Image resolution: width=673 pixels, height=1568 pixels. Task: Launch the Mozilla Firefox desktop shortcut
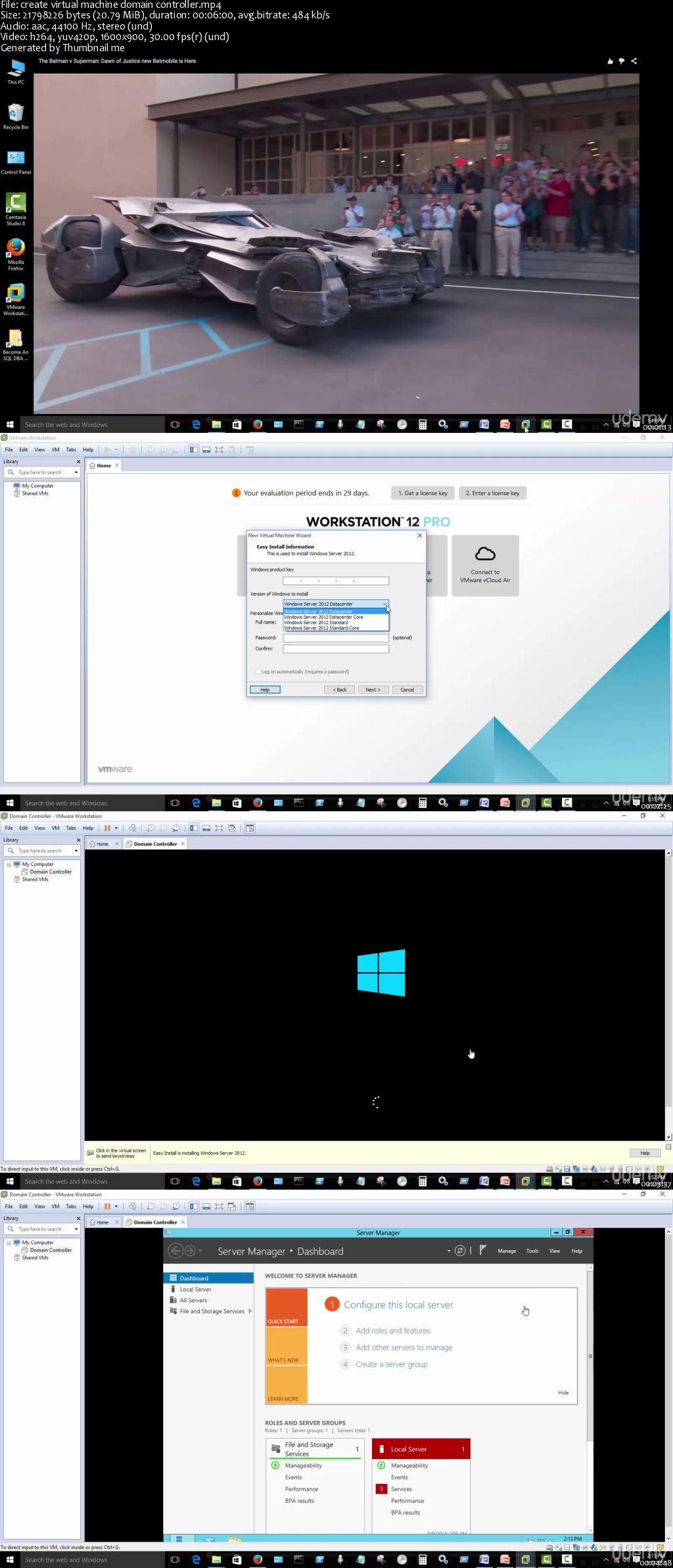[16, 255]
